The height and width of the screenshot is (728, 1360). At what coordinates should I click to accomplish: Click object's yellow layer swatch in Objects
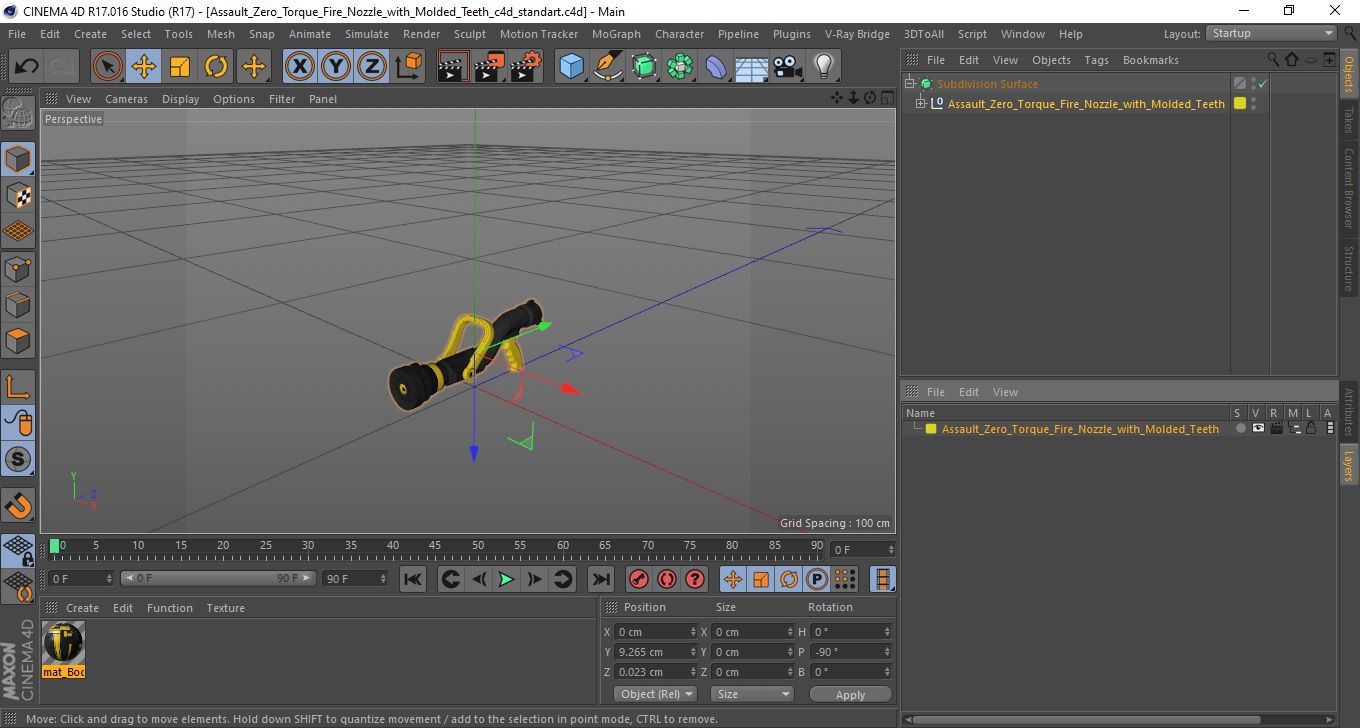pyautogui.click(x=1240, y=103)
